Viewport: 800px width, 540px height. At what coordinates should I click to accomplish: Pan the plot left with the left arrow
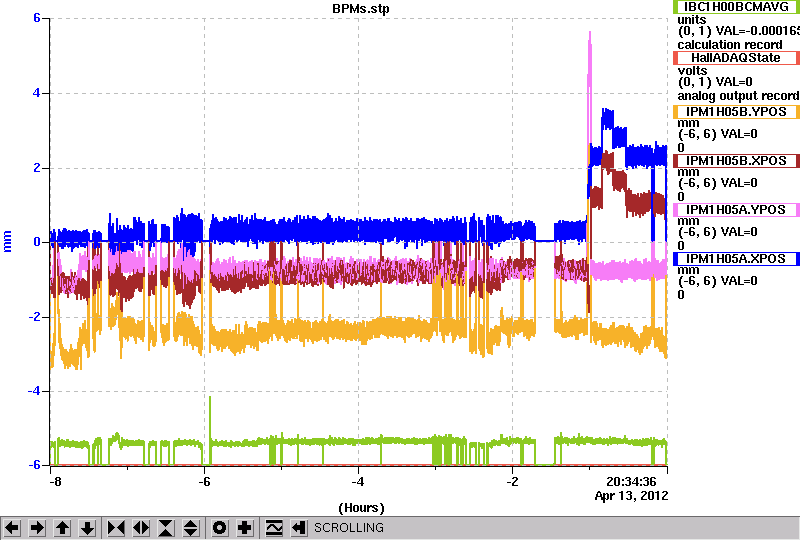pos(12,528)
